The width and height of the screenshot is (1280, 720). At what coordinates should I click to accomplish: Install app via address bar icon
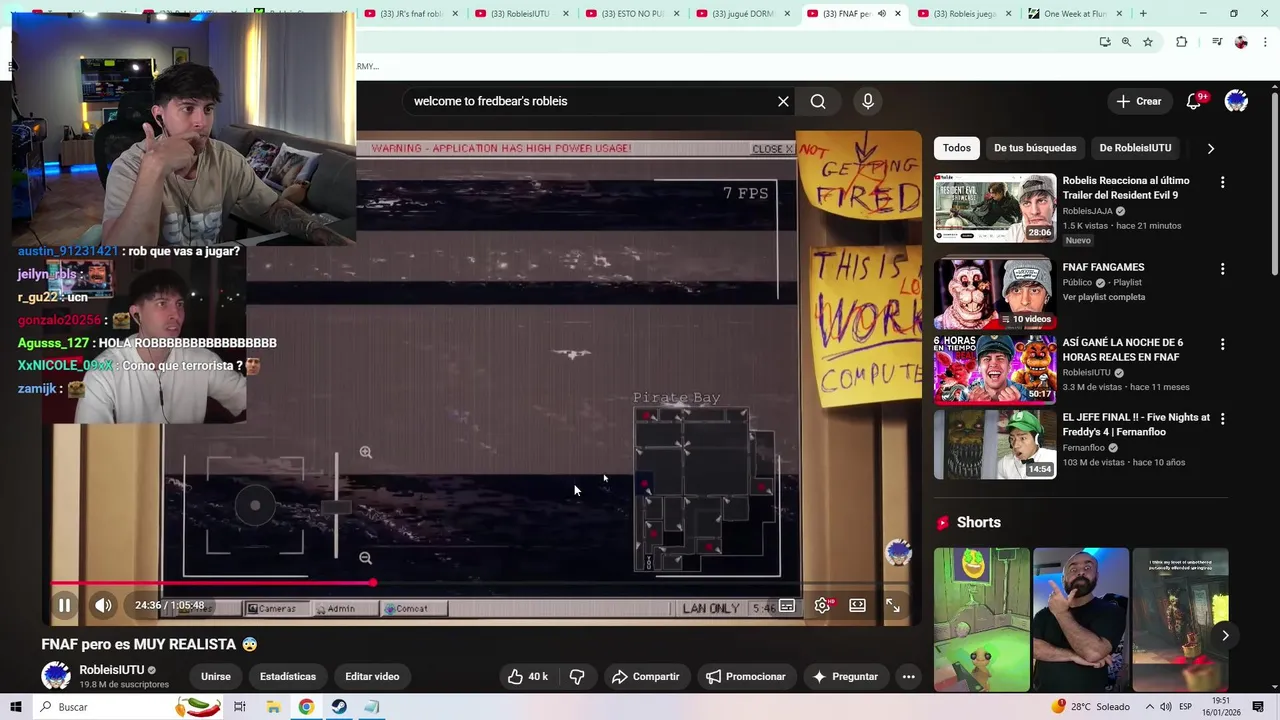click(x=1105, y=42)
